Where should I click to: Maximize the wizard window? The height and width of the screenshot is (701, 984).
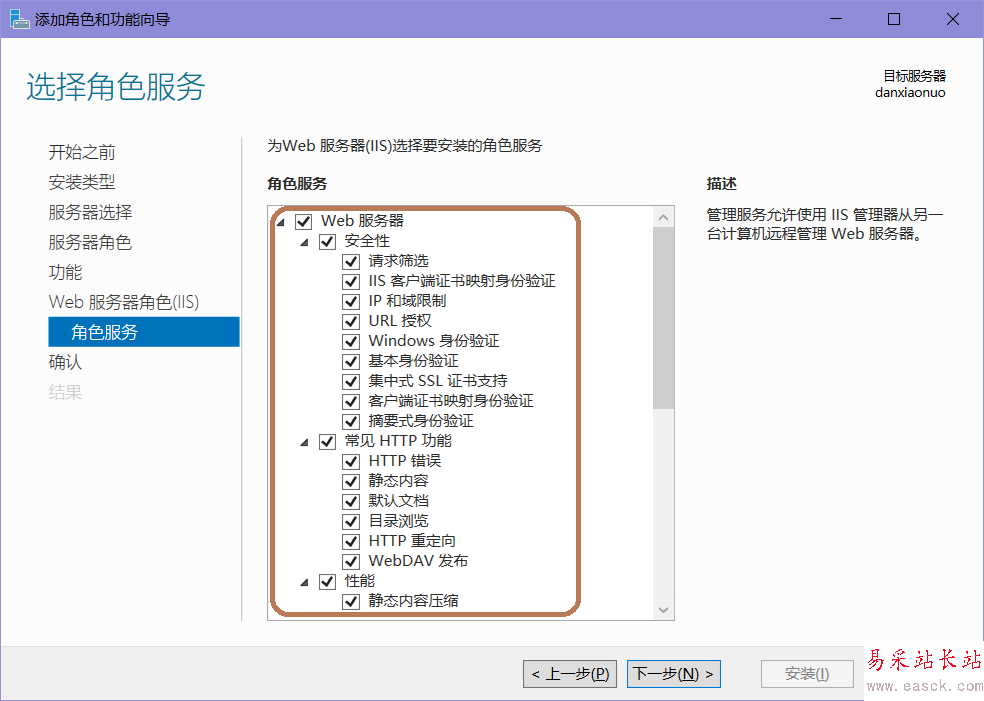click(x=894, y=19)
